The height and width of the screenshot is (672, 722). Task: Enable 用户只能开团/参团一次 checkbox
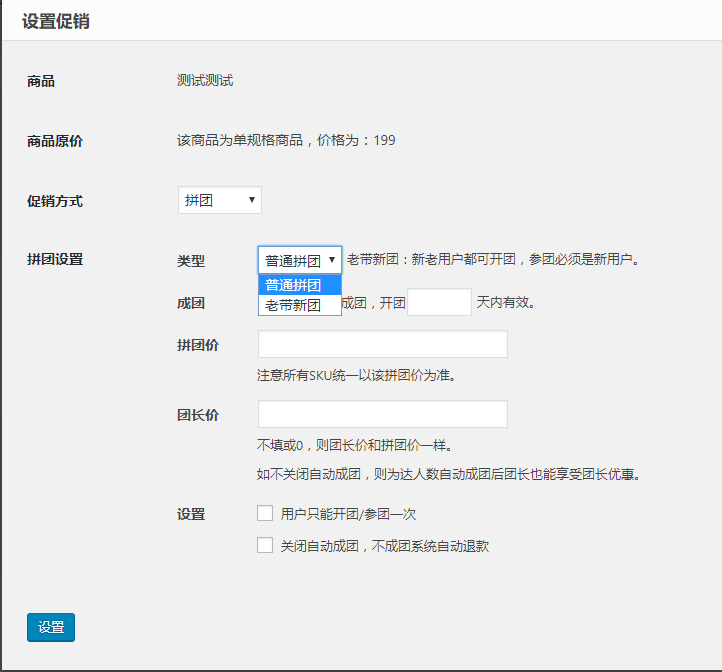point(265,513)
